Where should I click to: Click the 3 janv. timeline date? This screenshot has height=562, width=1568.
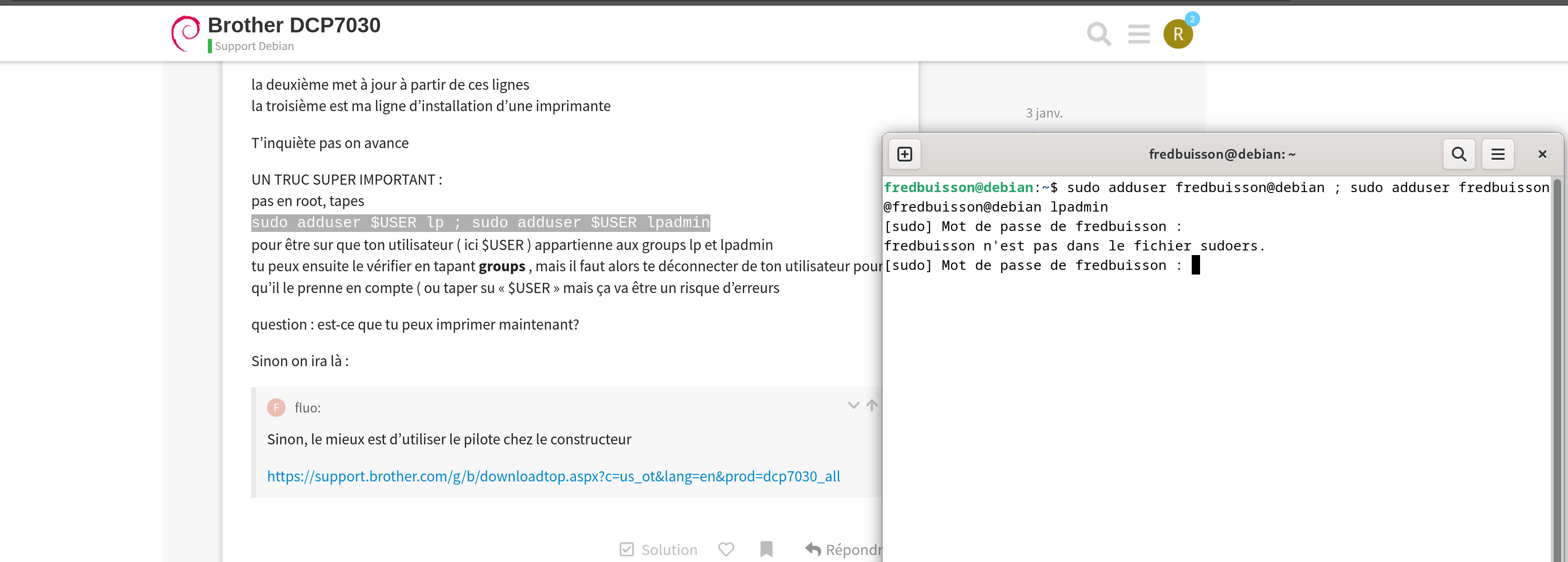coord(1044,113)
